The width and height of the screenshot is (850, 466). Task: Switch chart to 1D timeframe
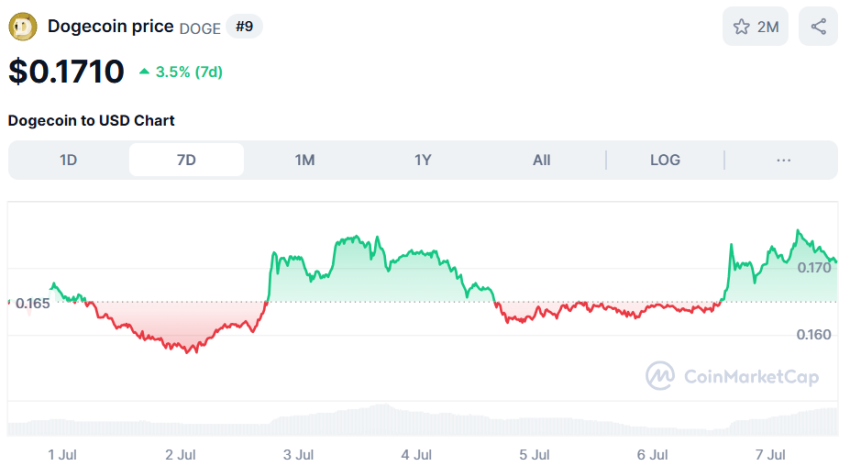68,160
